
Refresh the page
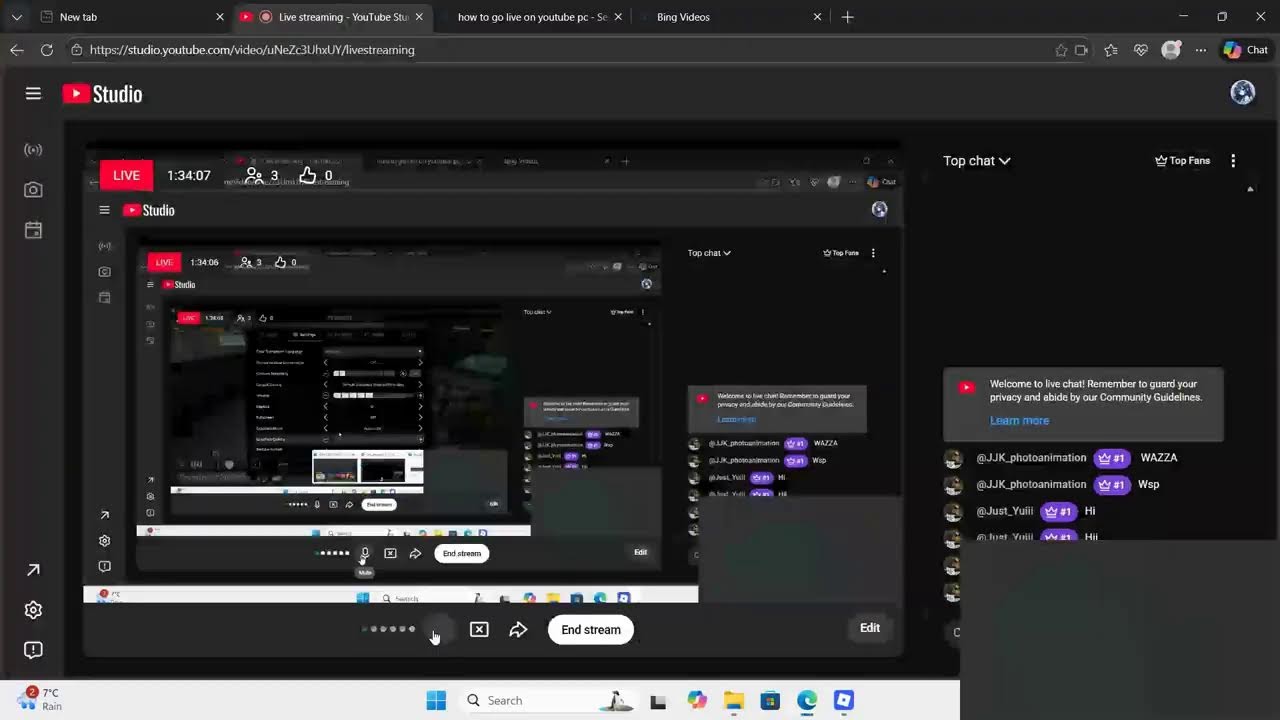point(47,50)
